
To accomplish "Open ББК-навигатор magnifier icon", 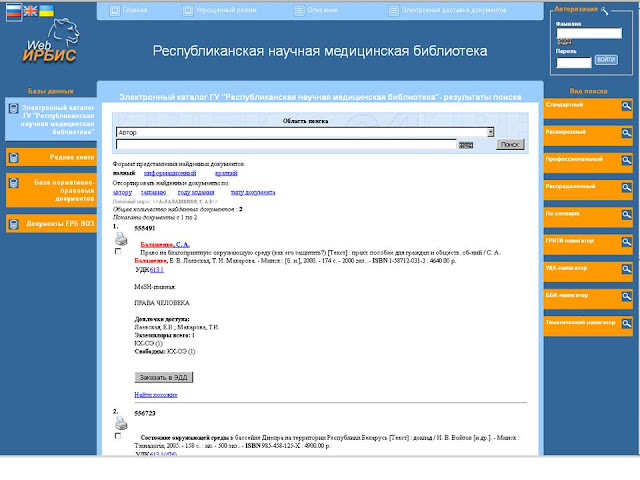I will point(626,296).
